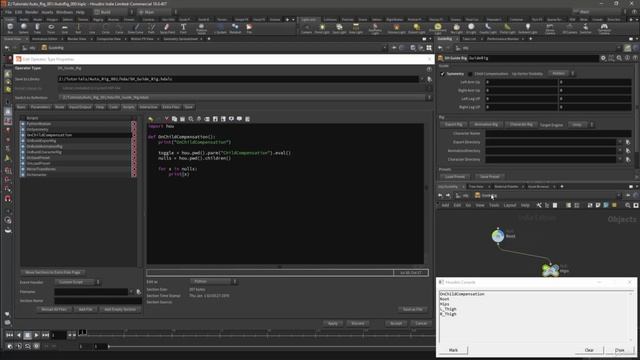The image size is (640, 360).
Task: Select the Camera shelf tool
Action: pos(307,28)
